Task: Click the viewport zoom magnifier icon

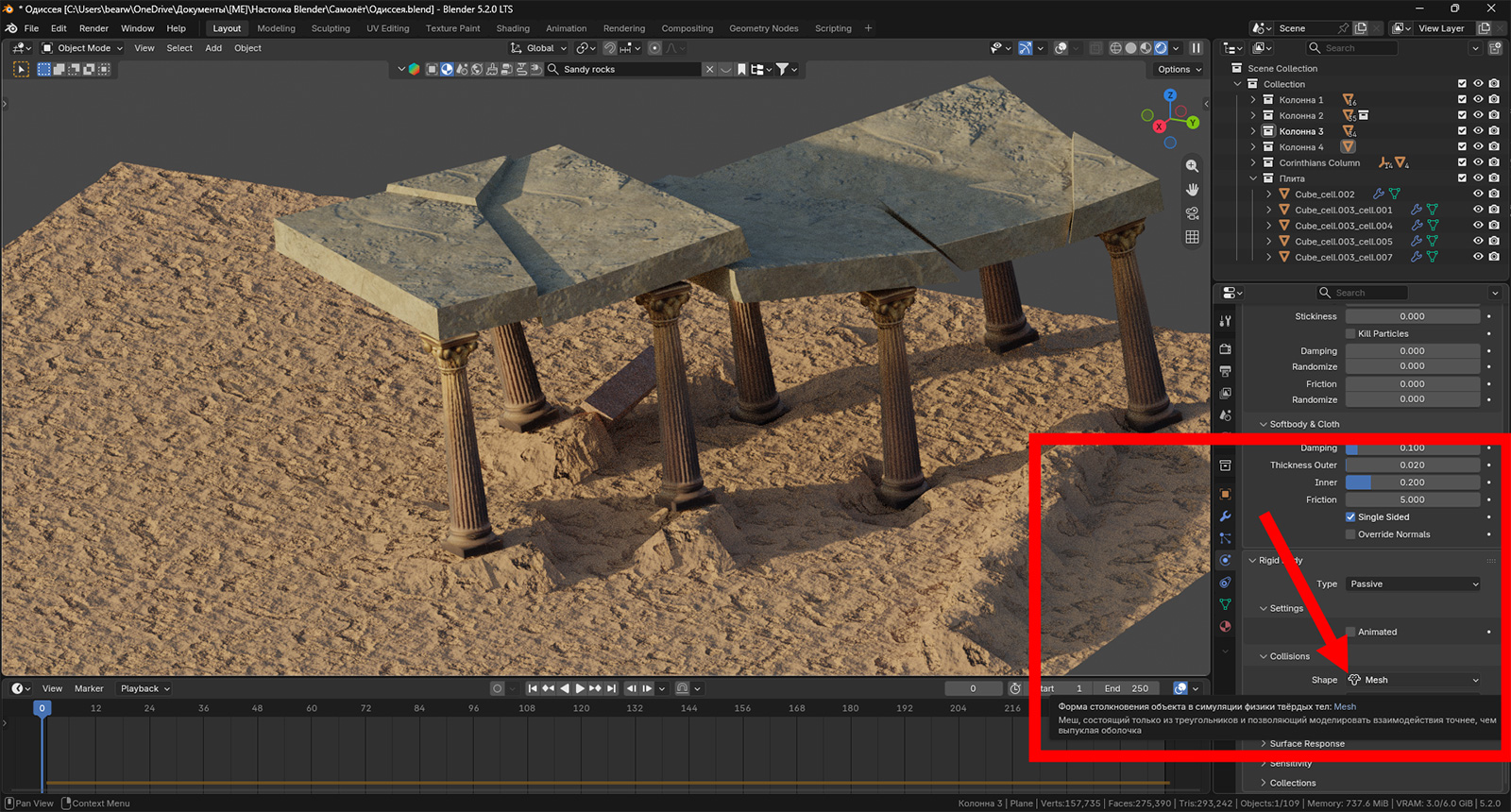Action: (x=1193, y=165)
